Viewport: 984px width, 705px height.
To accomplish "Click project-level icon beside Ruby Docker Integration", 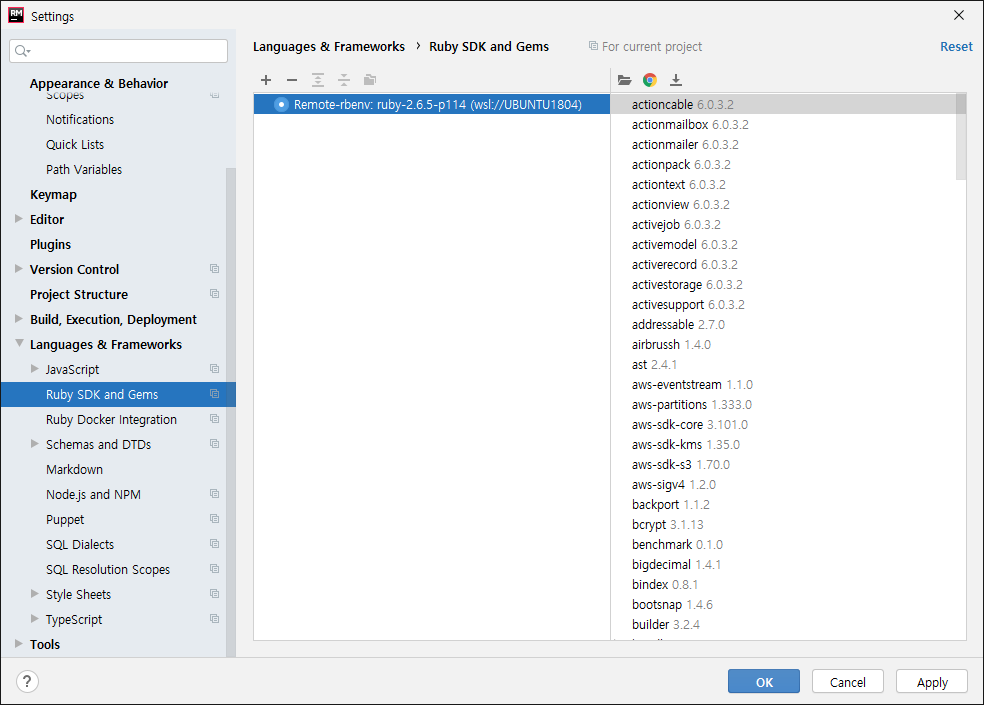I will tap(215, 419).
